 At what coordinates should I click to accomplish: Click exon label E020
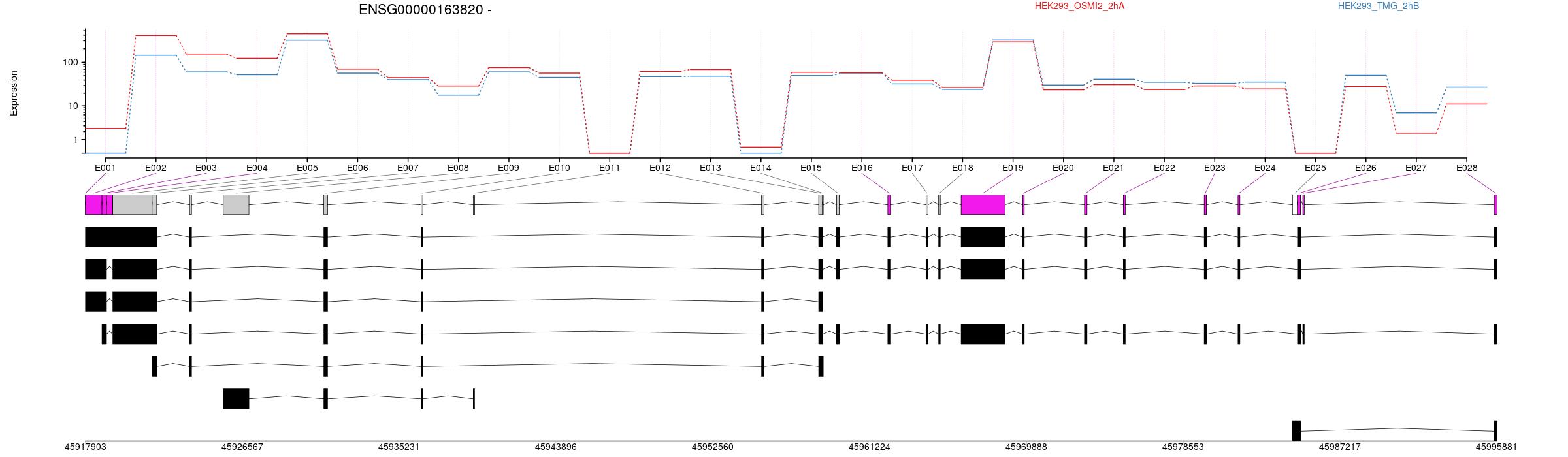click(1063, 168)
